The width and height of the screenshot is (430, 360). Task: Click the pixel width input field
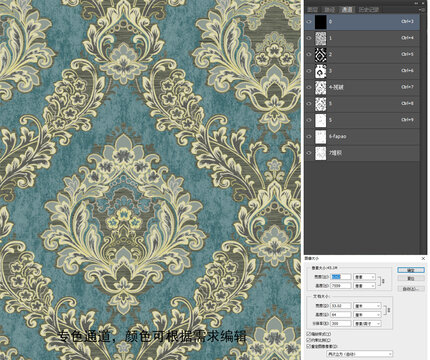point(341,277)
